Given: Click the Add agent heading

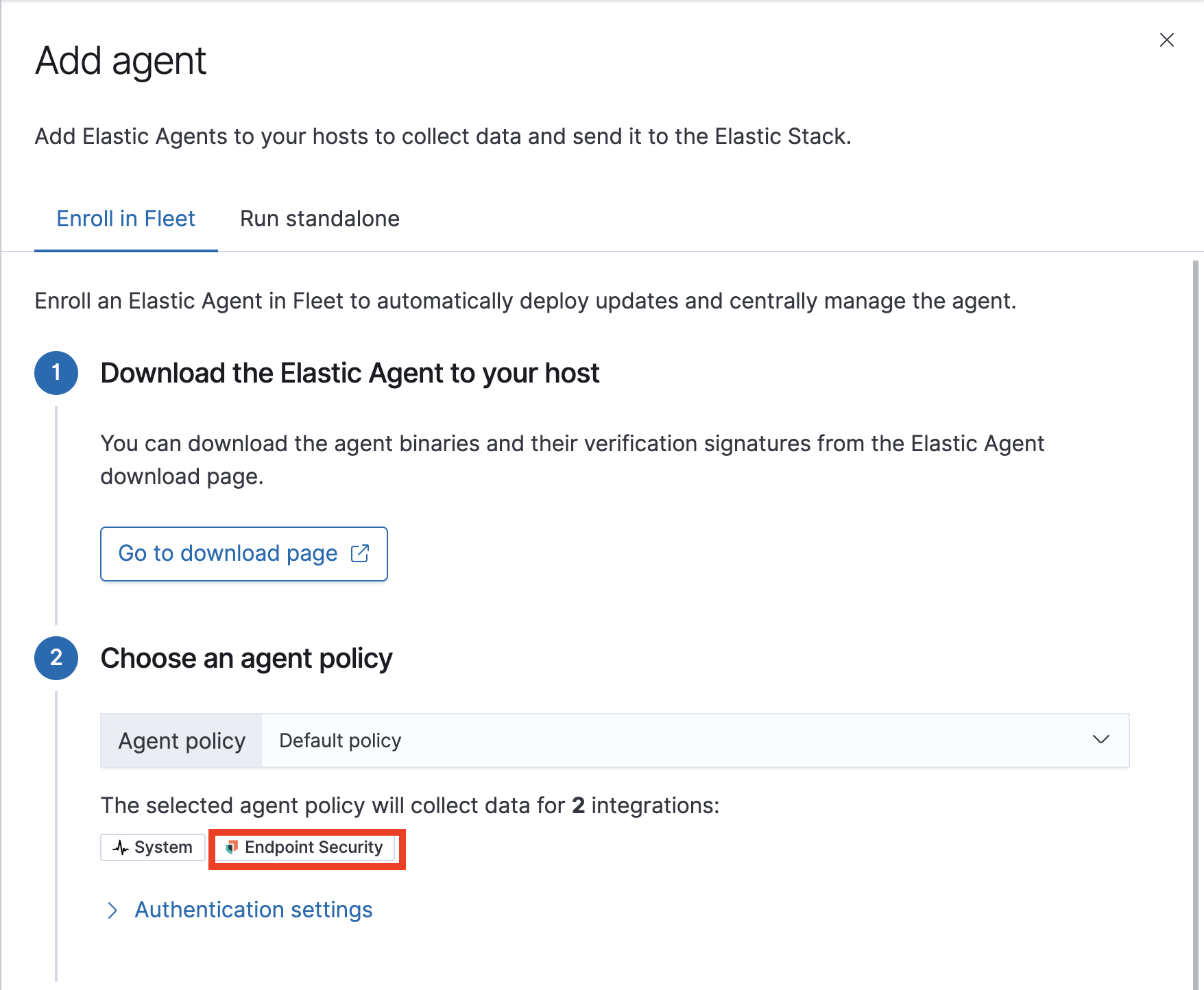Looking at the screenshot, I should pos(121,60).
